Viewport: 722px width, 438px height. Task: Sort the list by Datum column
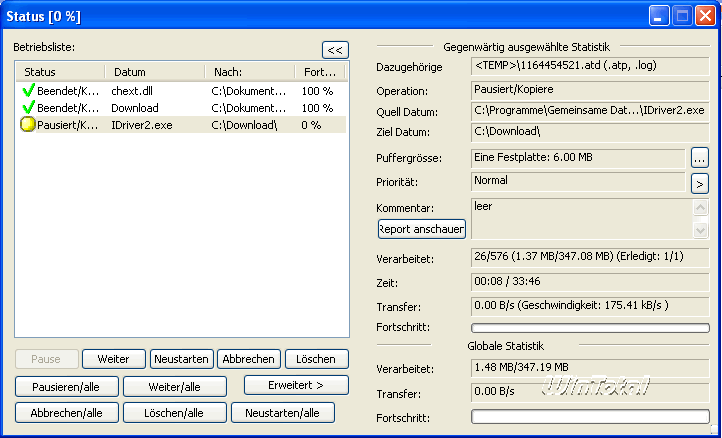[x=155, y=72]
